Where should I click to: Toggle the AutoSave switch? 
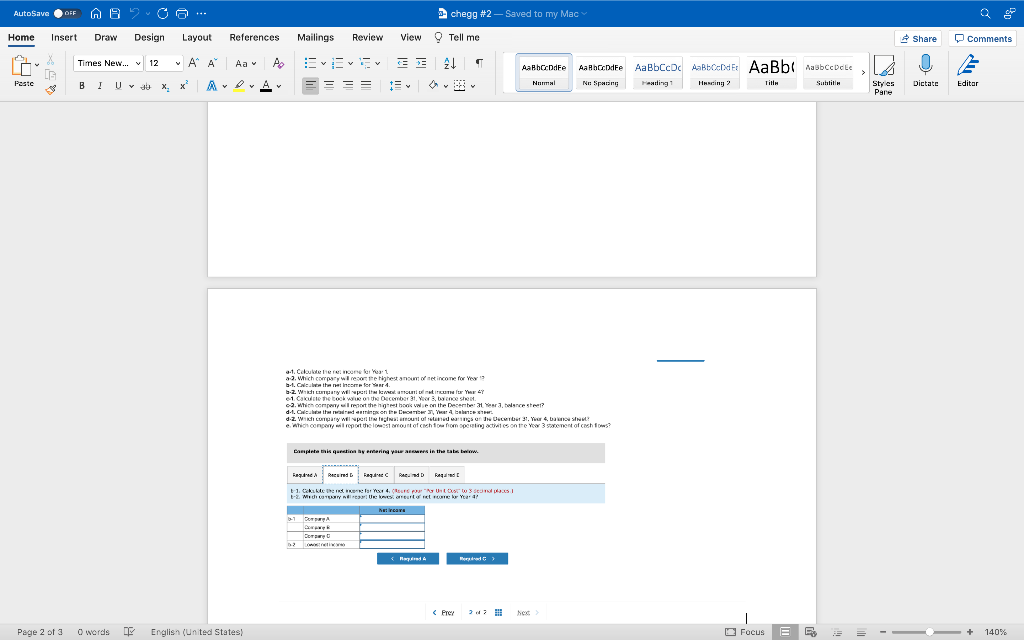[67, 13]
